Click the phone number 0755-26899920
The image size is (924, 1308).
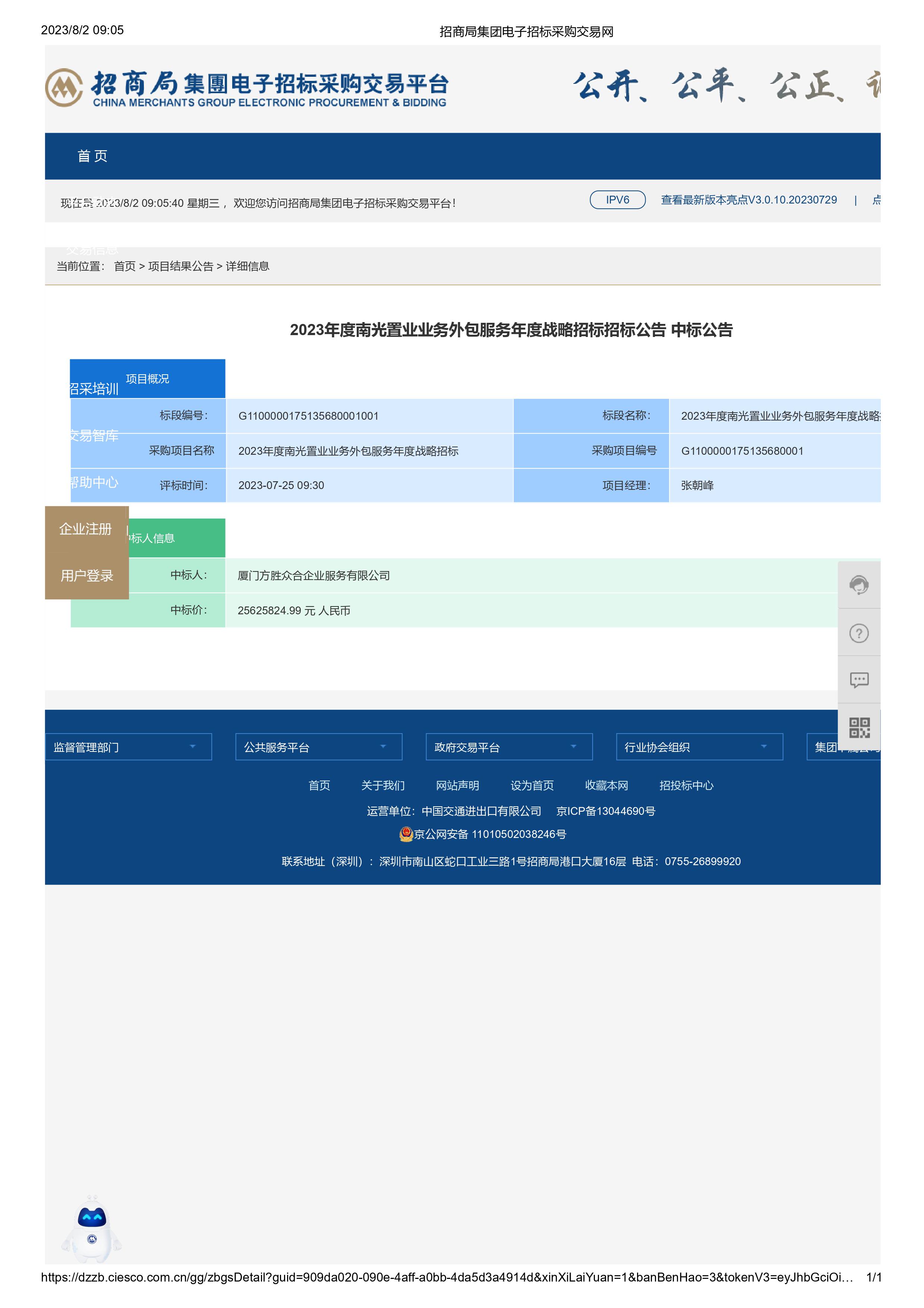[x=702, y=861]
